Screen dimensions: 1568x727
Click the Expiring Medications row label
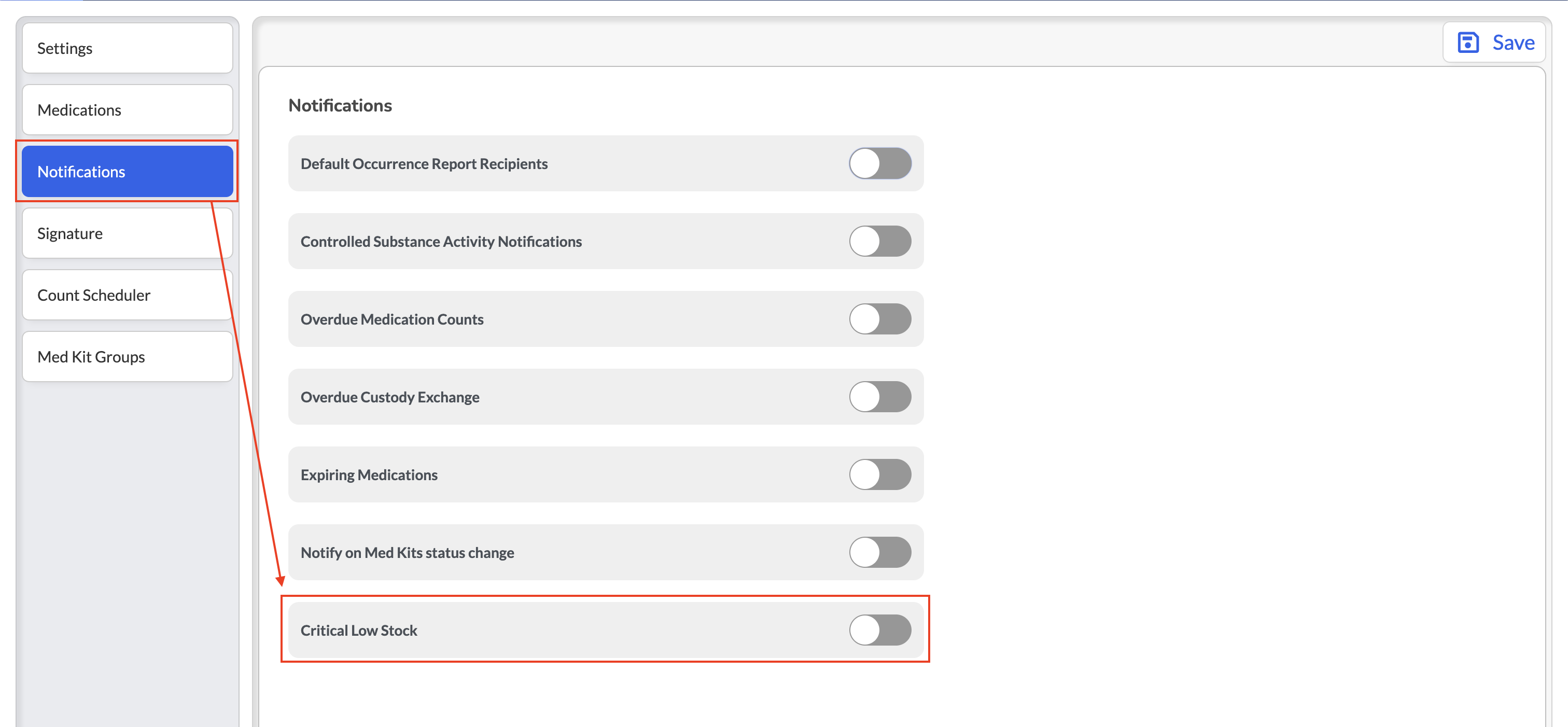(x=369, y=475)
